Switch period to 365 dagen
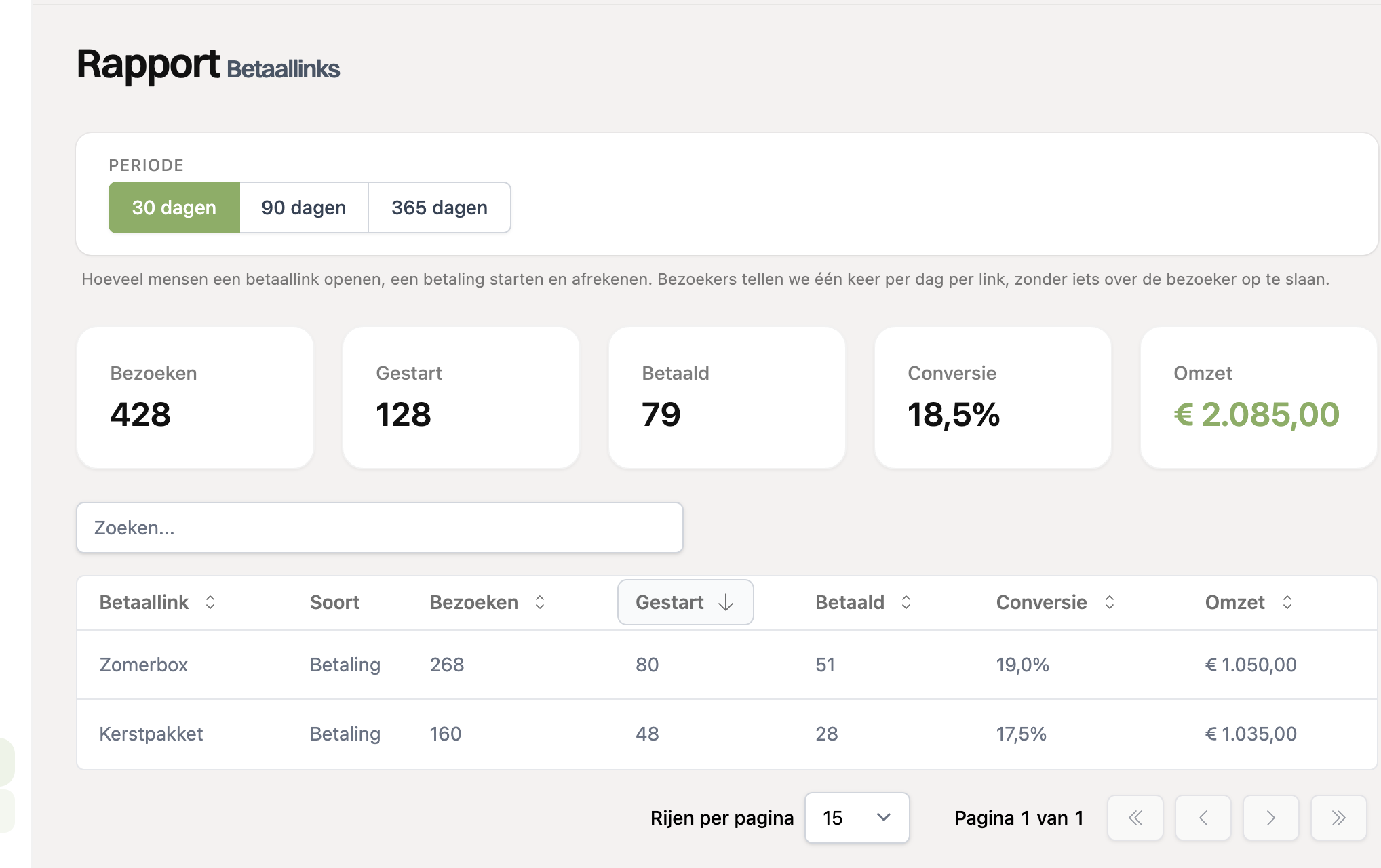 [x=440, y=208]
